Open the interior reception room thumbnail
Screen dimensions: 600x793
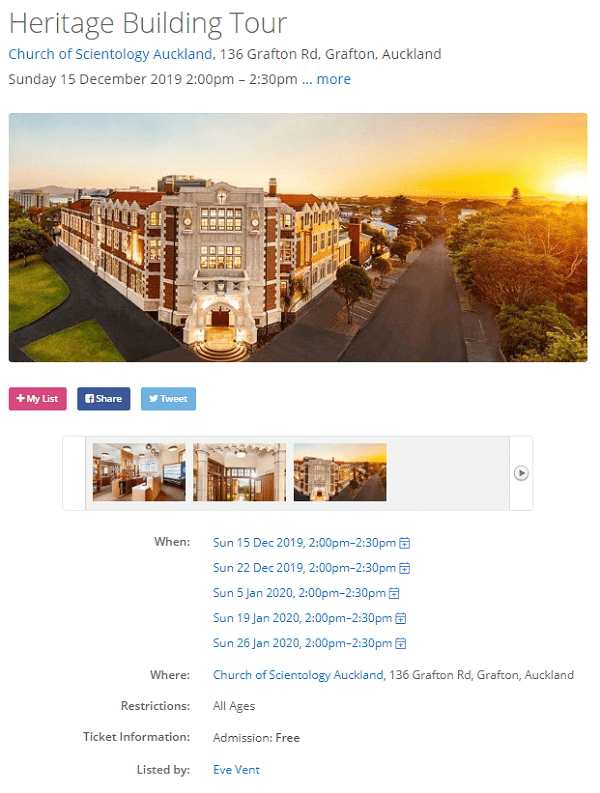pyautogui.click(x=139, y=472)
